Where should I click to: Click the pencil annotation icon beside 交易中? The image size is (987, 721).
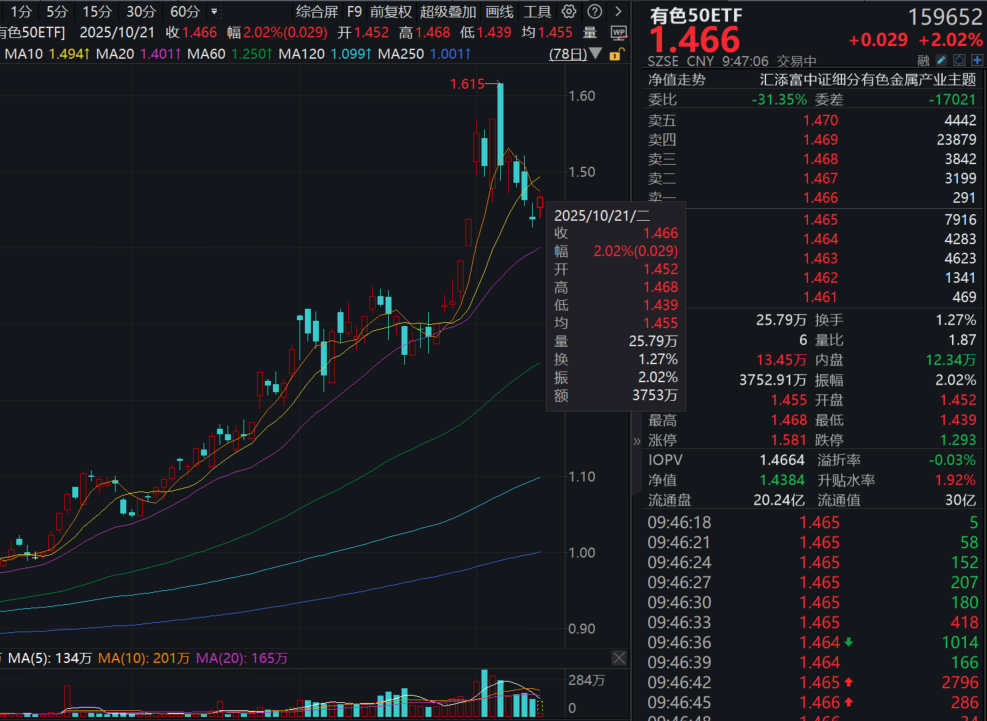point(941,60)
